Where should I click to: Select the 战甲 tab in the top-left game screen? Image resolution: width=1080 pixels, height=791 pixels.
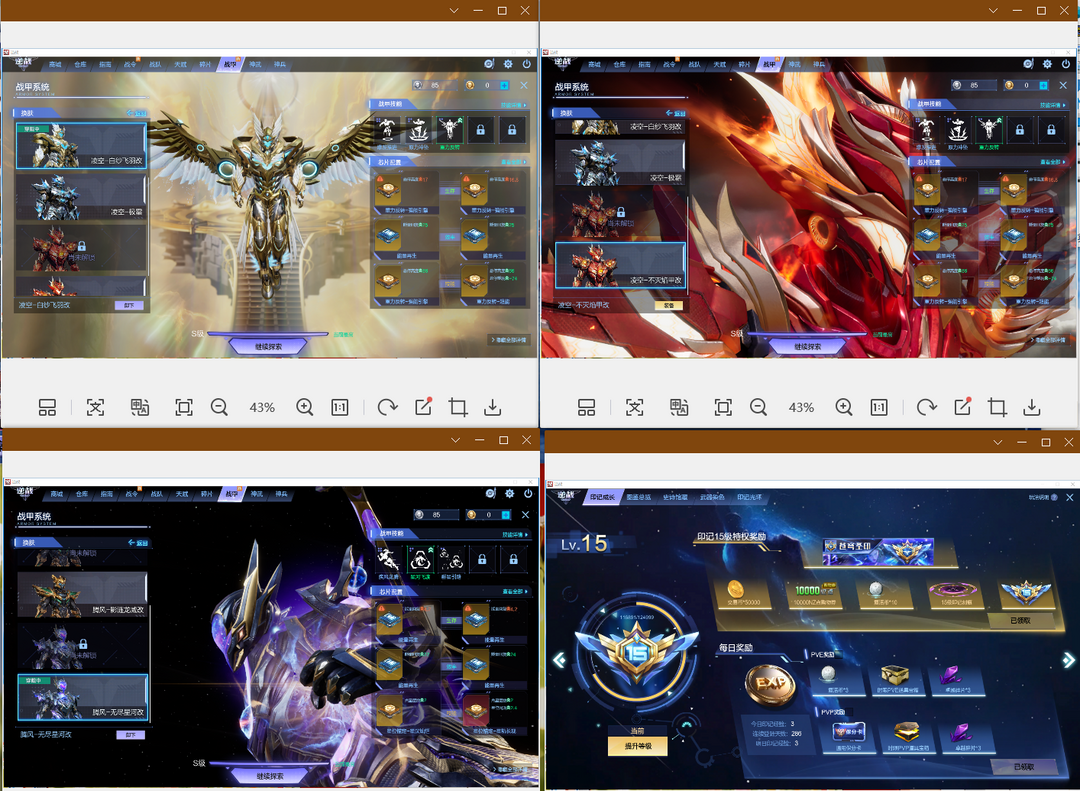[x=231, y=64]
